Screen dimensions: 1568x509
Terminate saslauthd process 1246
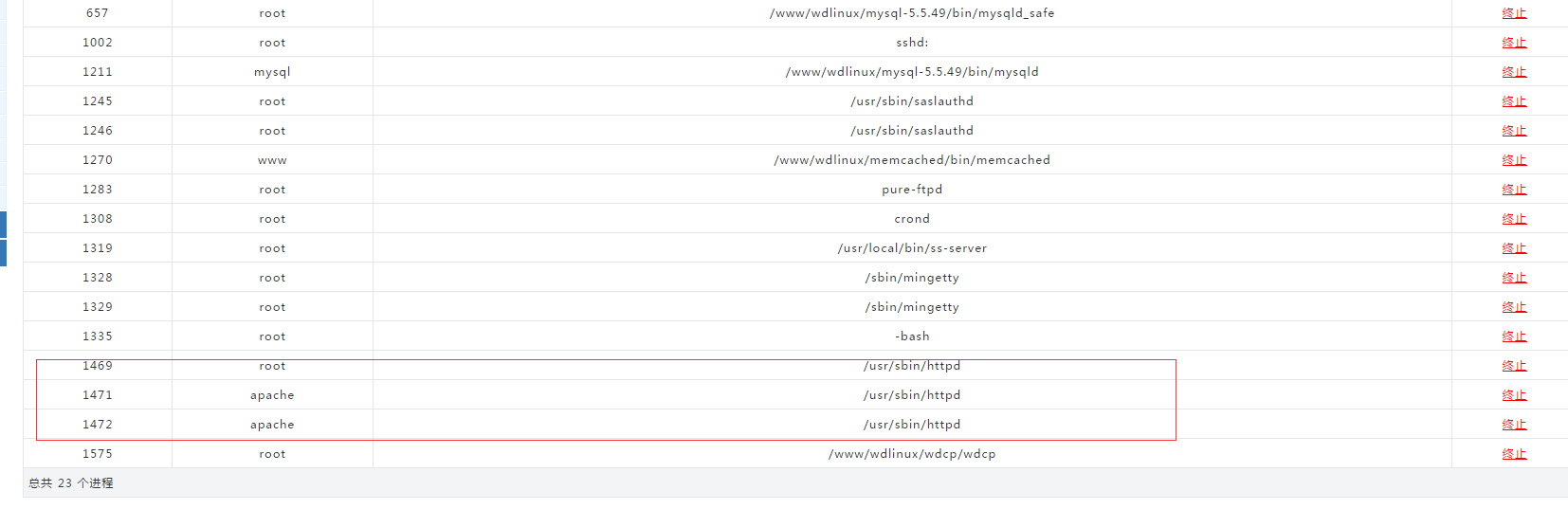coord(1514,131)
